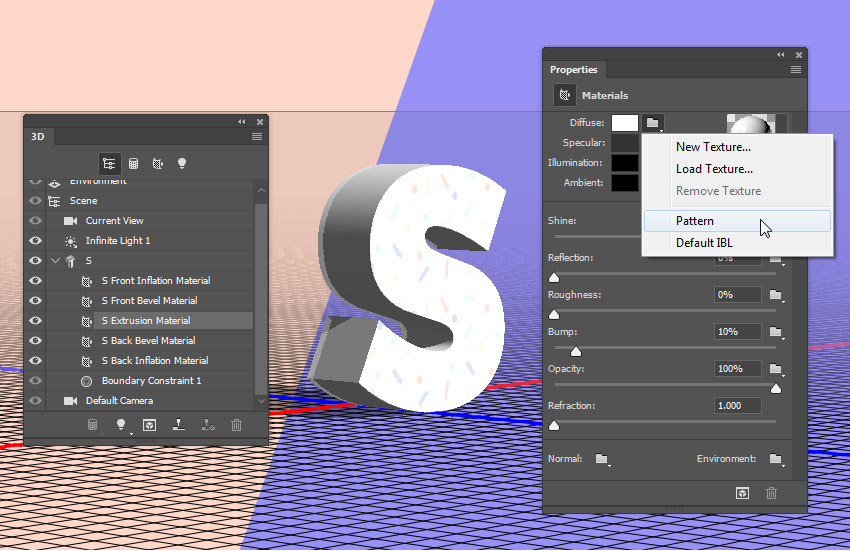The image size is (850, 551).
Task: Filter 3D panel by meshes
Action: [x=133, y=163]
